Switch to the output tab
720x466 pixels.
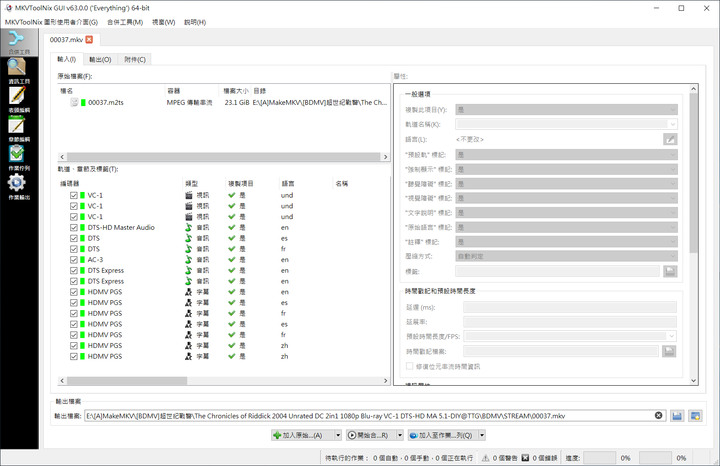(x=100, y=60)
